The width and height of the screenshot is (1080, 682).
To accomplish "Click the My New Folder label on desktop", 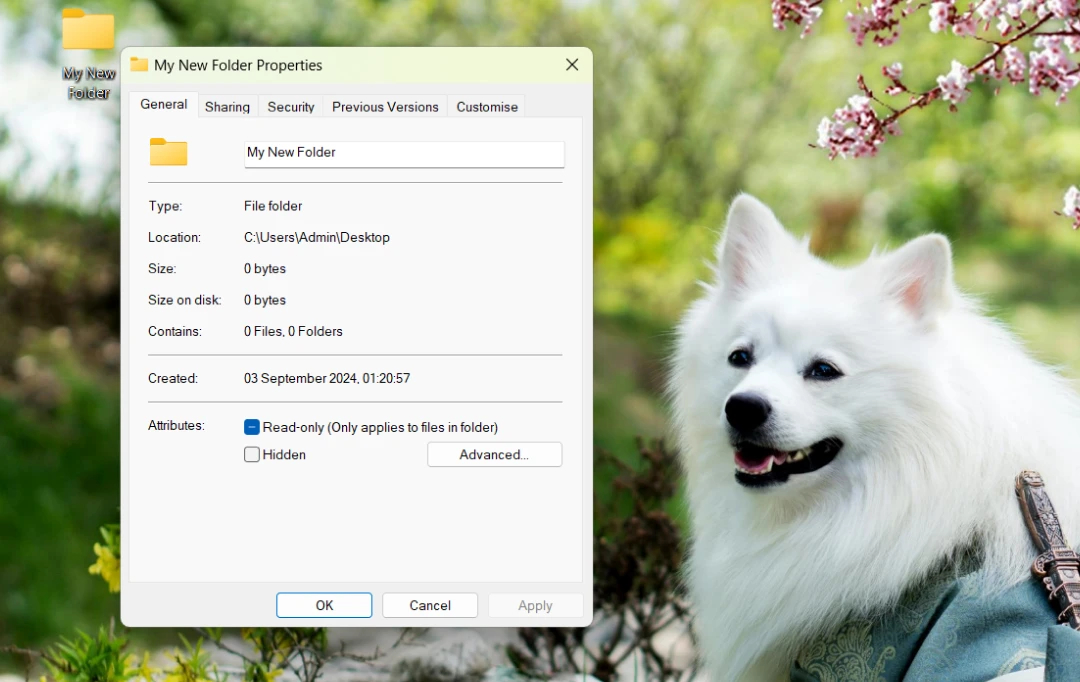I will point(88,81).
